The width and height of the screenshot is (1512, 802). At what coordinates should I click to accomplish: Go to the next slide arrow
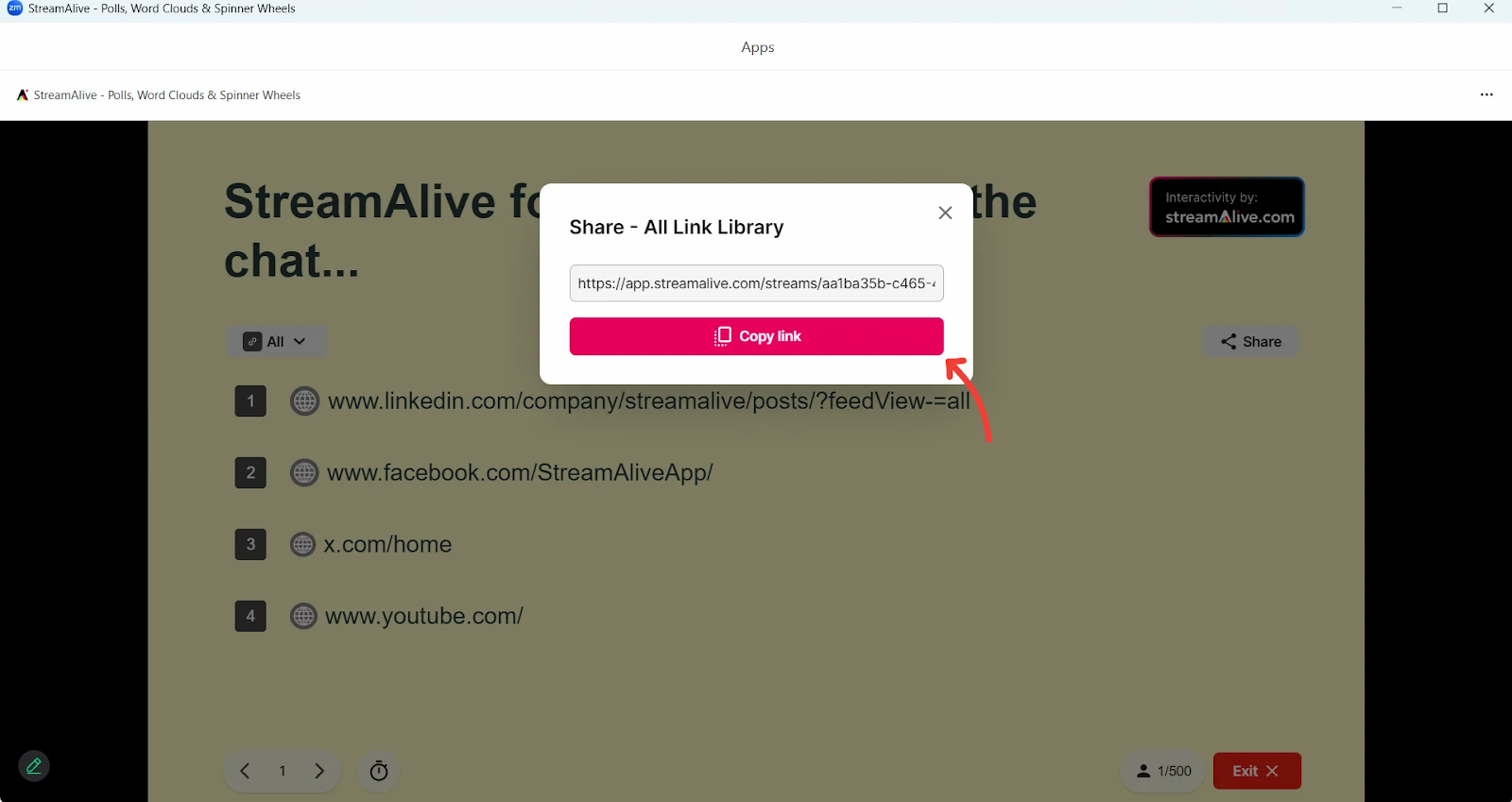point(319,771)
